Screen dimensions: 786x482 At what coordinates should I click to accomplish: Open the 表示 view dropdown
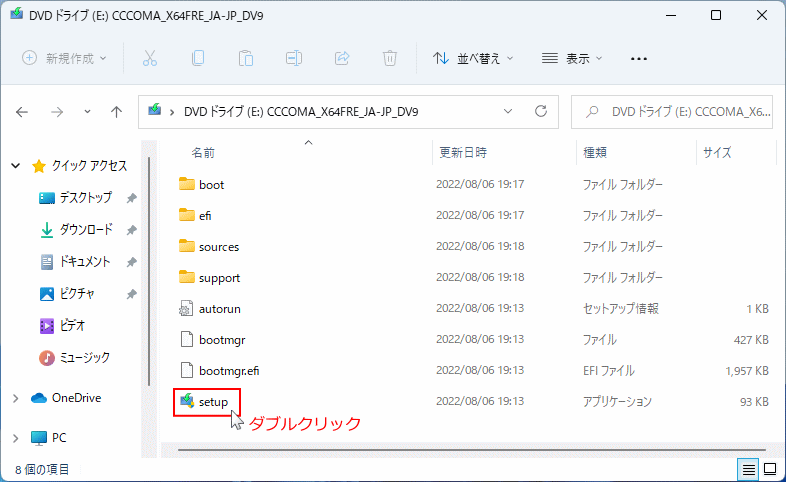(571, 59)
